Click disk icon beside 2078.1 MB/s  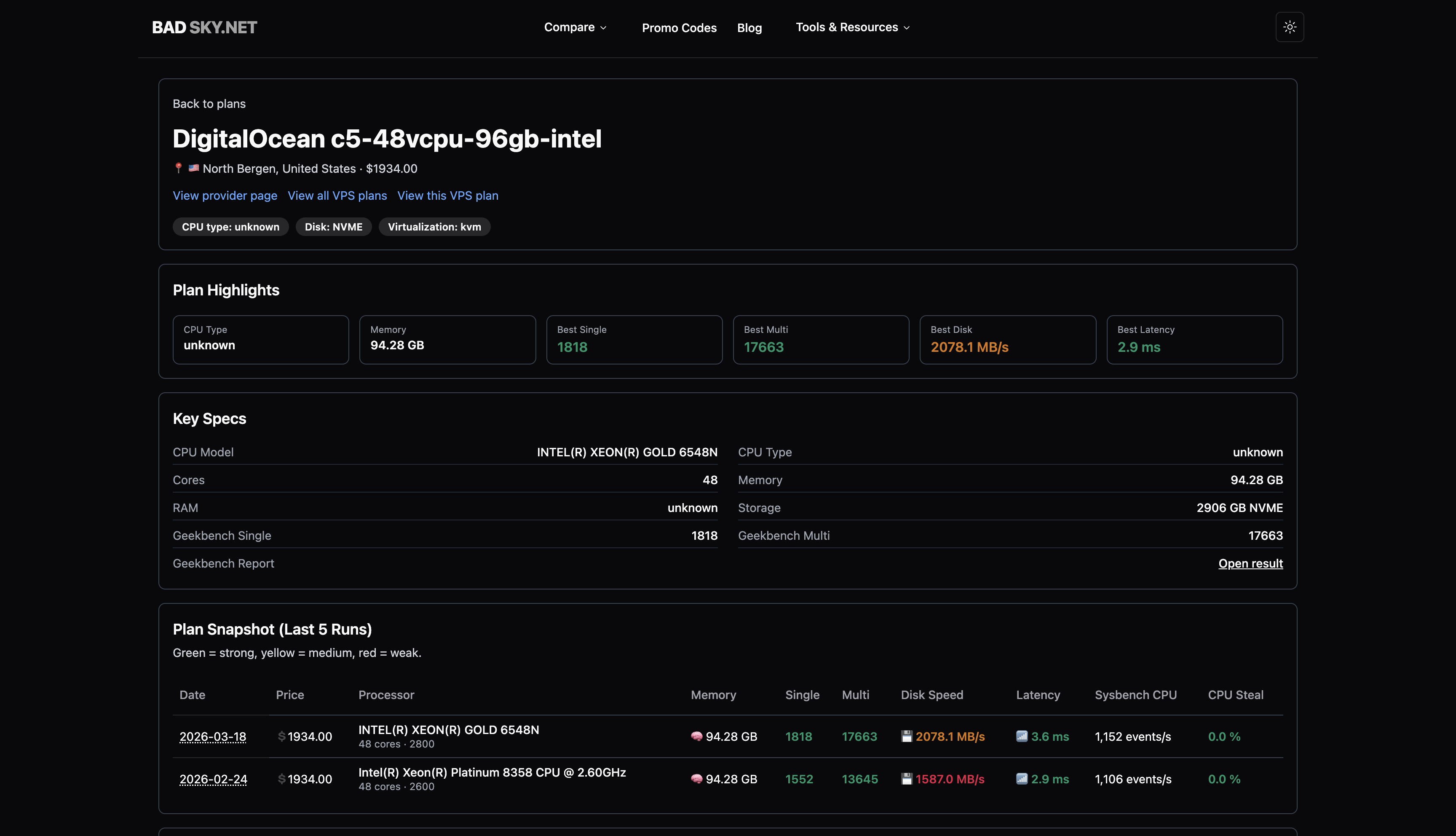(906, 736)
